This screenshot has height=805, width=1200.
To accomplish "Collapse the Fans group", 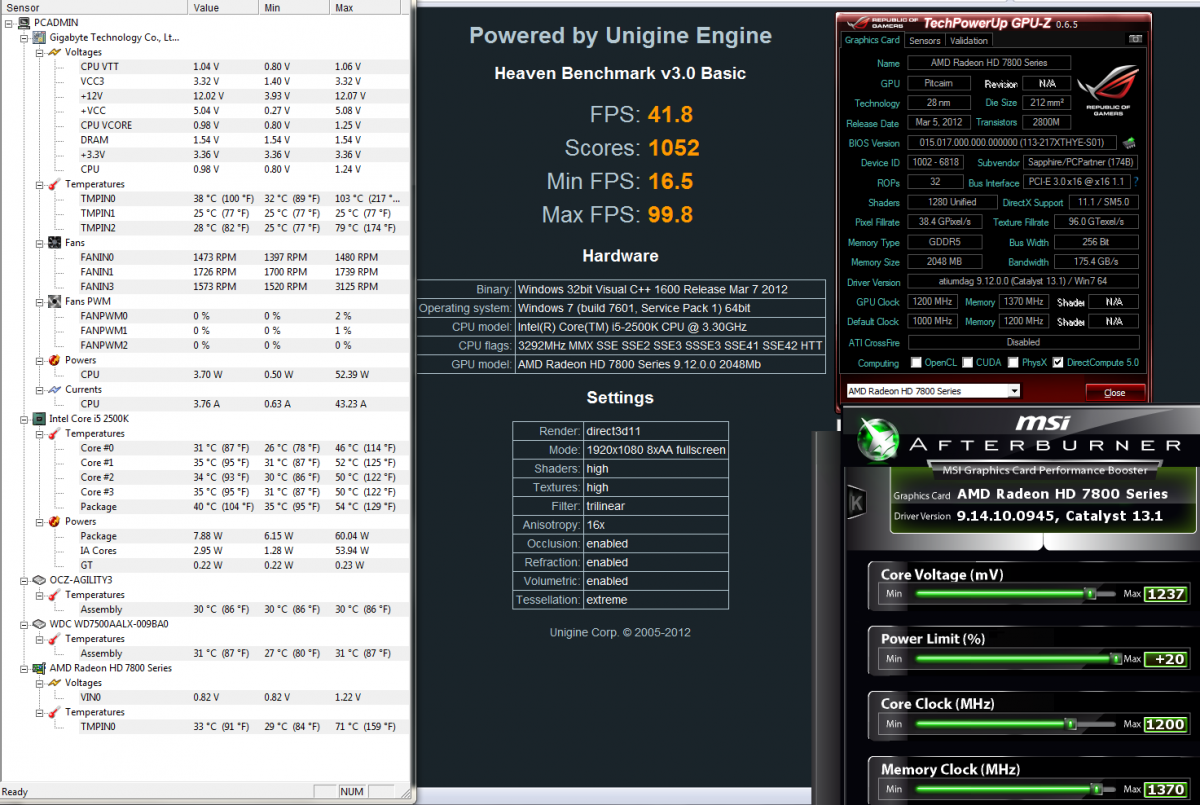I will (39, 243).
